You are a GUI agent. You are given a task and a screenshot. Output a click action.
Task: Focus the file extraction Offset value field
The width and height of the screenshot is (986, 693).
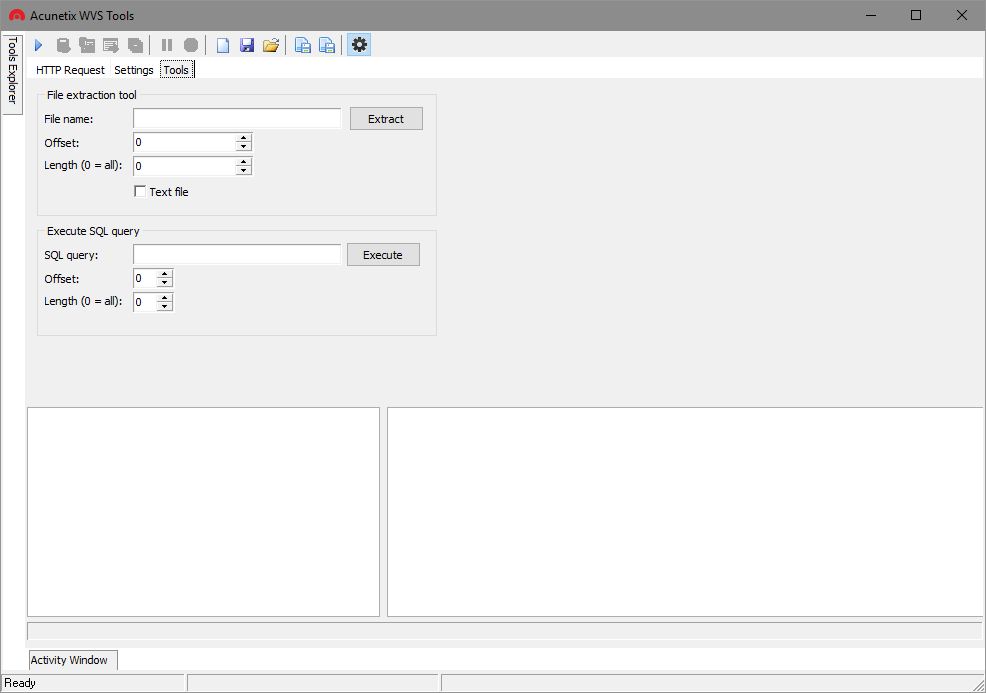185,142
